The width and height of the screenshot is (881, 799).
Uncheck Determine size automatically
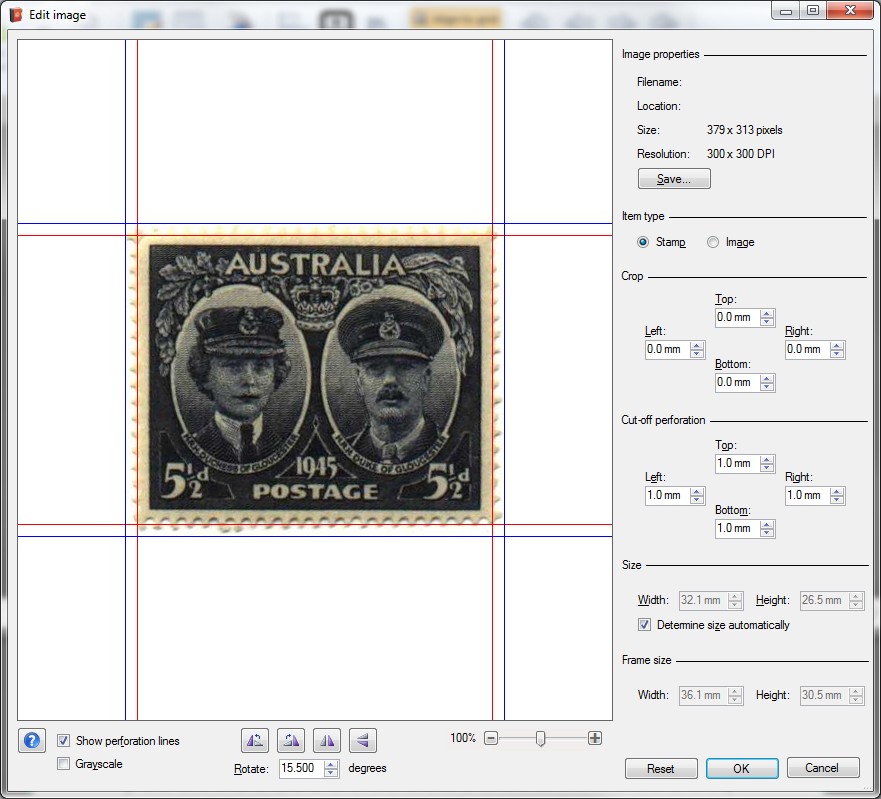[x=644, y=625]
